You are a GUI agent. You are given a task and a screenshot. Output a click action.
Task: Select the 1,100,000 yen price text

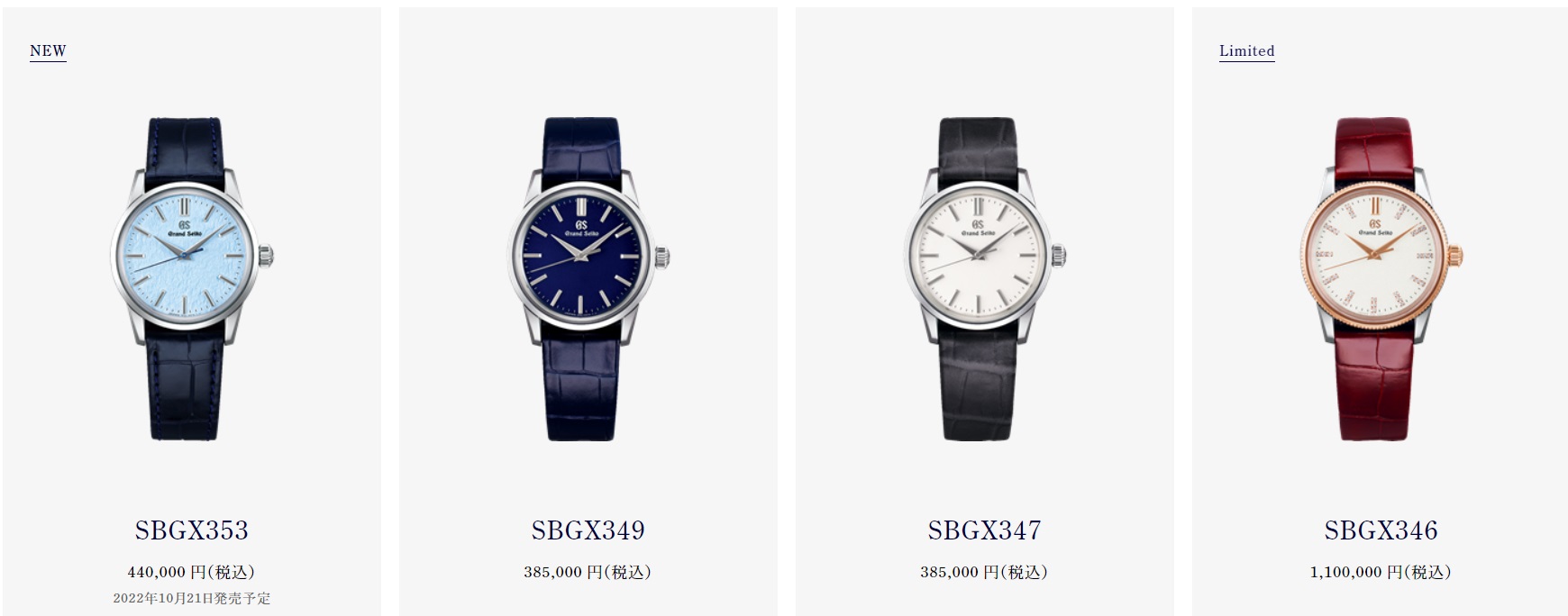tap(1381, 572)
